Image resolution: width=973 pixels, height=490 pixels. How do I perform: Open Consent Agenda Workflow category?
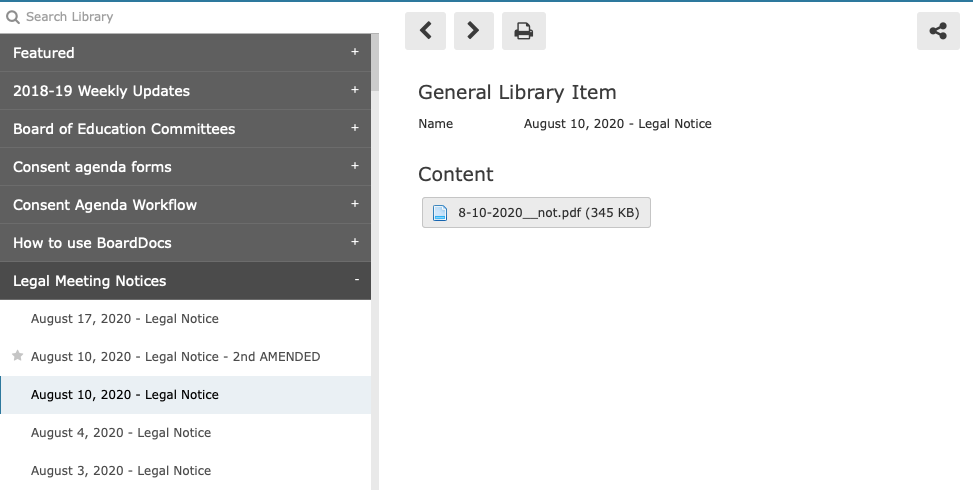186,205
